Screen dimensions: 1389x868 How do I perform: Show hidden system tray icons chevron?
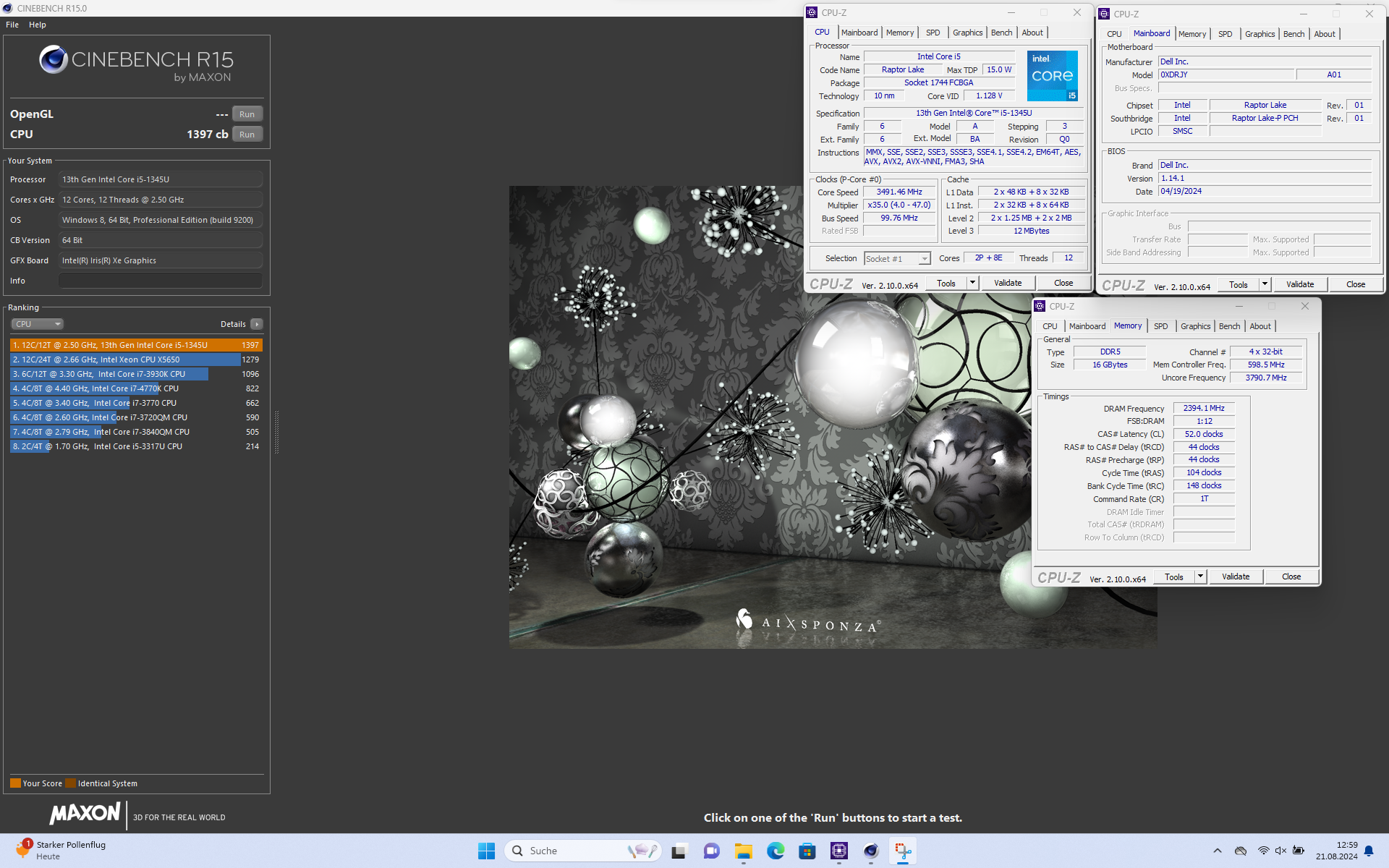1218,851
